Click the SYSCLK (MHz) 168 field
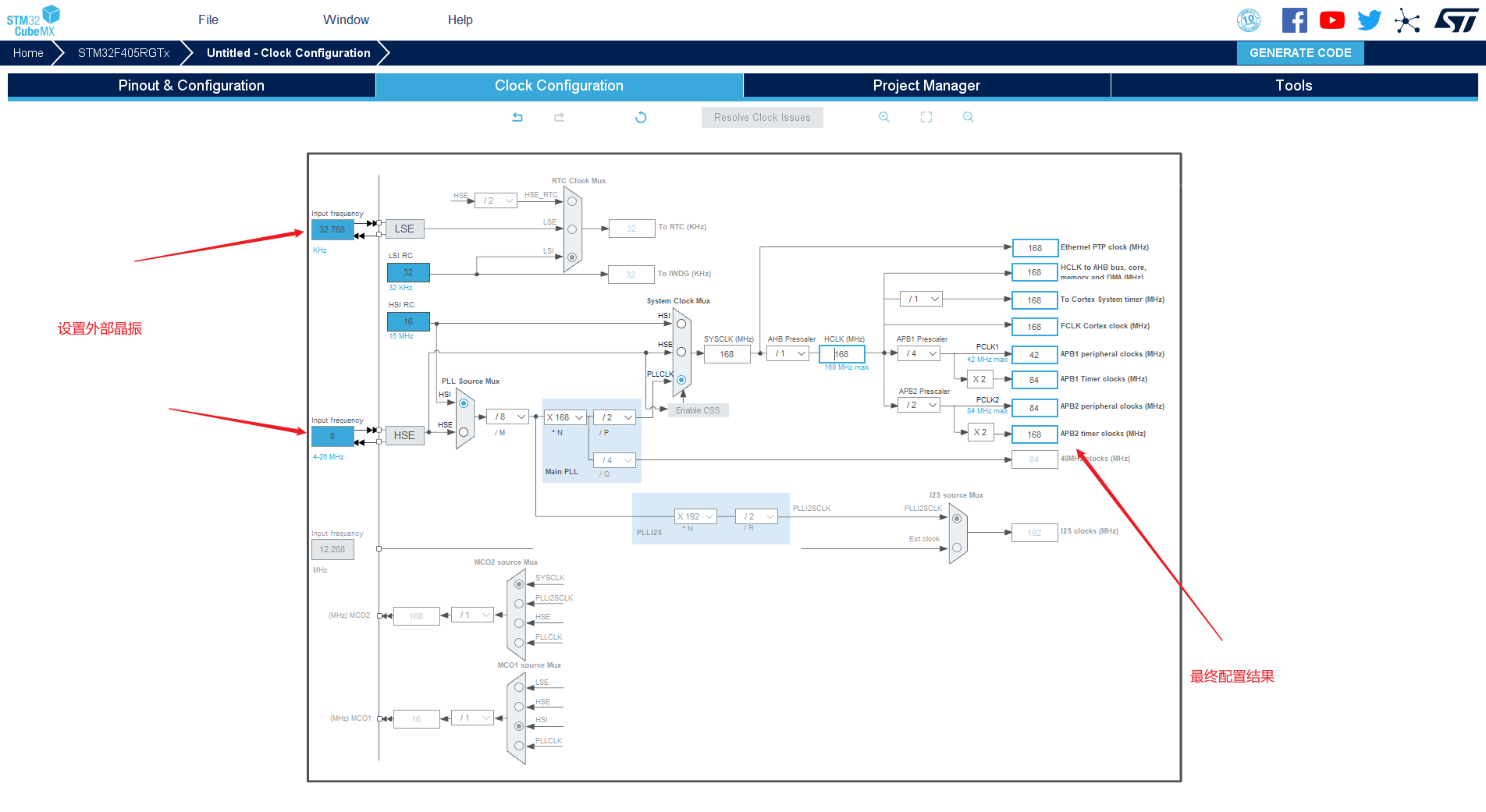This screenshot has width=1486, height=812. click(727, 354)
